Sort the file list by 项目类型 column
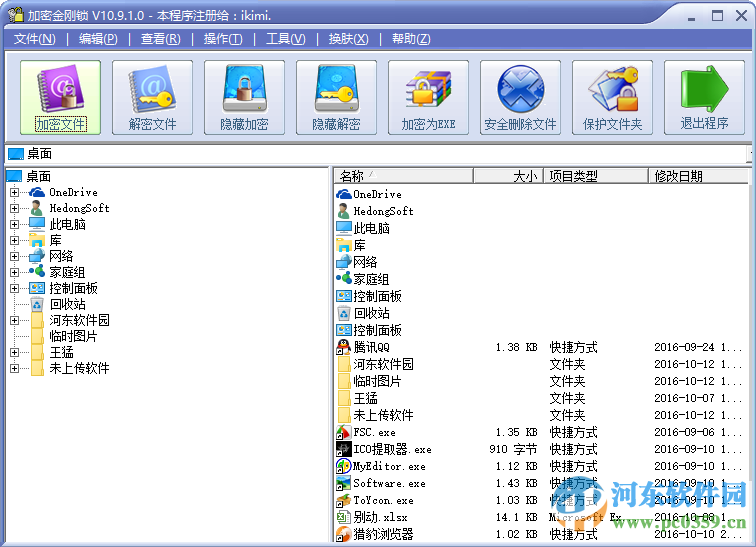 pos(596,176)
